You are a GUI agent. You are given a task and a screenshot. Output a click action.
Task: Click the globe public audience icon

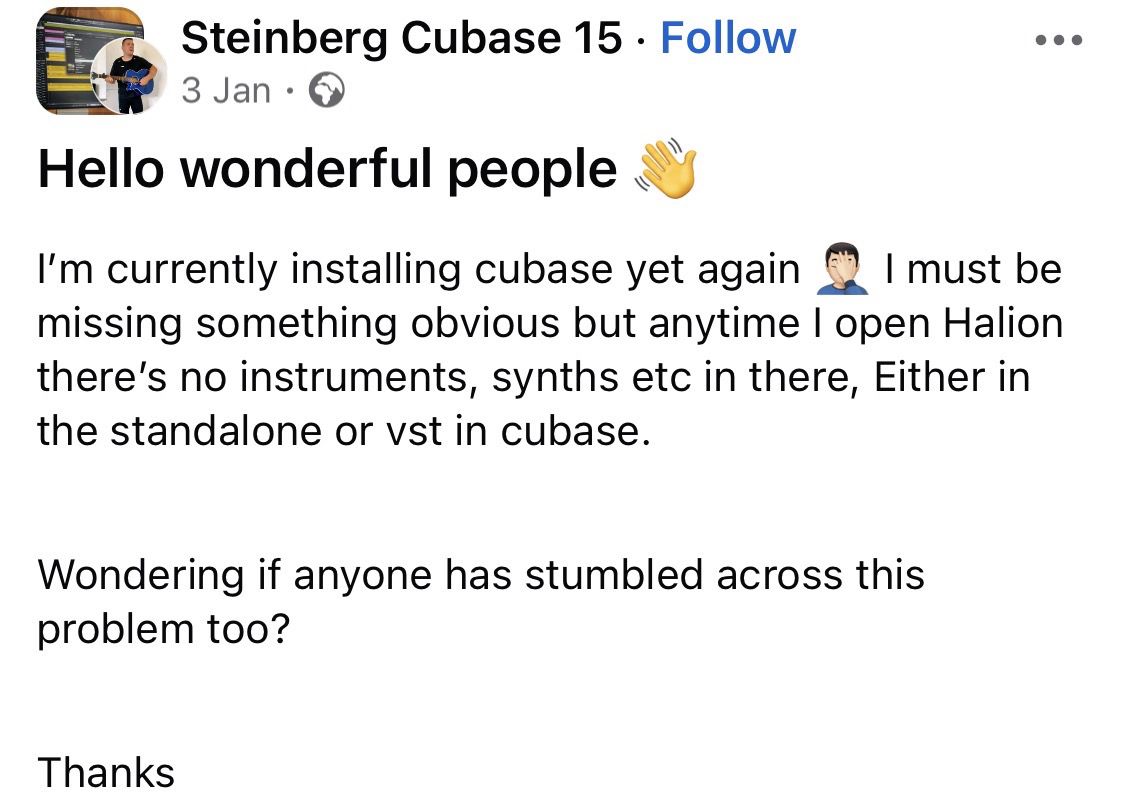(x=326, y=92)
